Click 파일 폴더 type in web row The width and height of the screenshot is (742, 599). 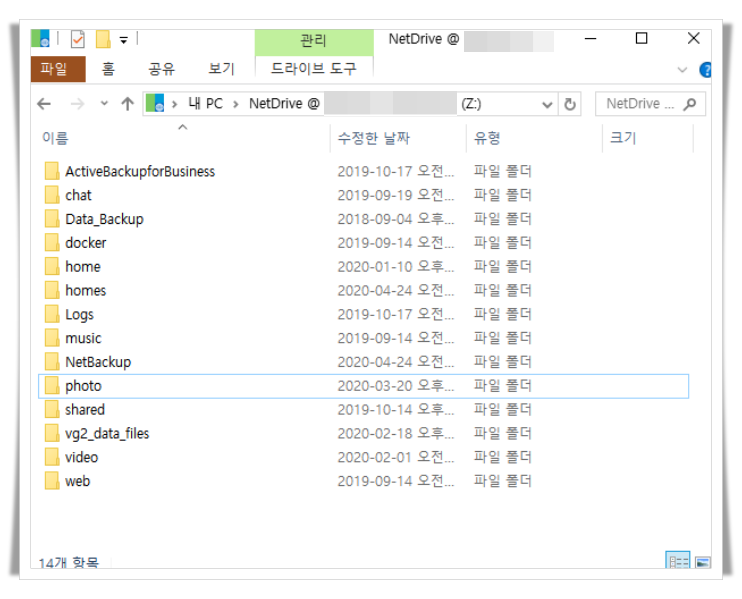503,481
